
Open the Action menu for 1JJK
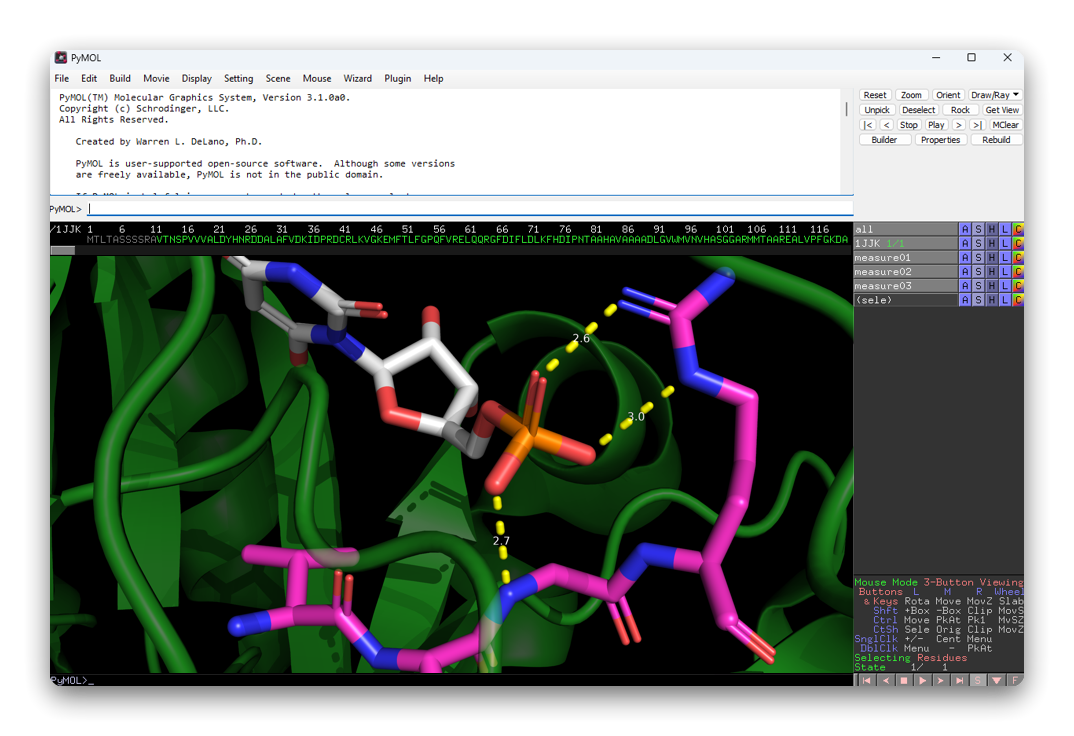click(x=965, y=243)
